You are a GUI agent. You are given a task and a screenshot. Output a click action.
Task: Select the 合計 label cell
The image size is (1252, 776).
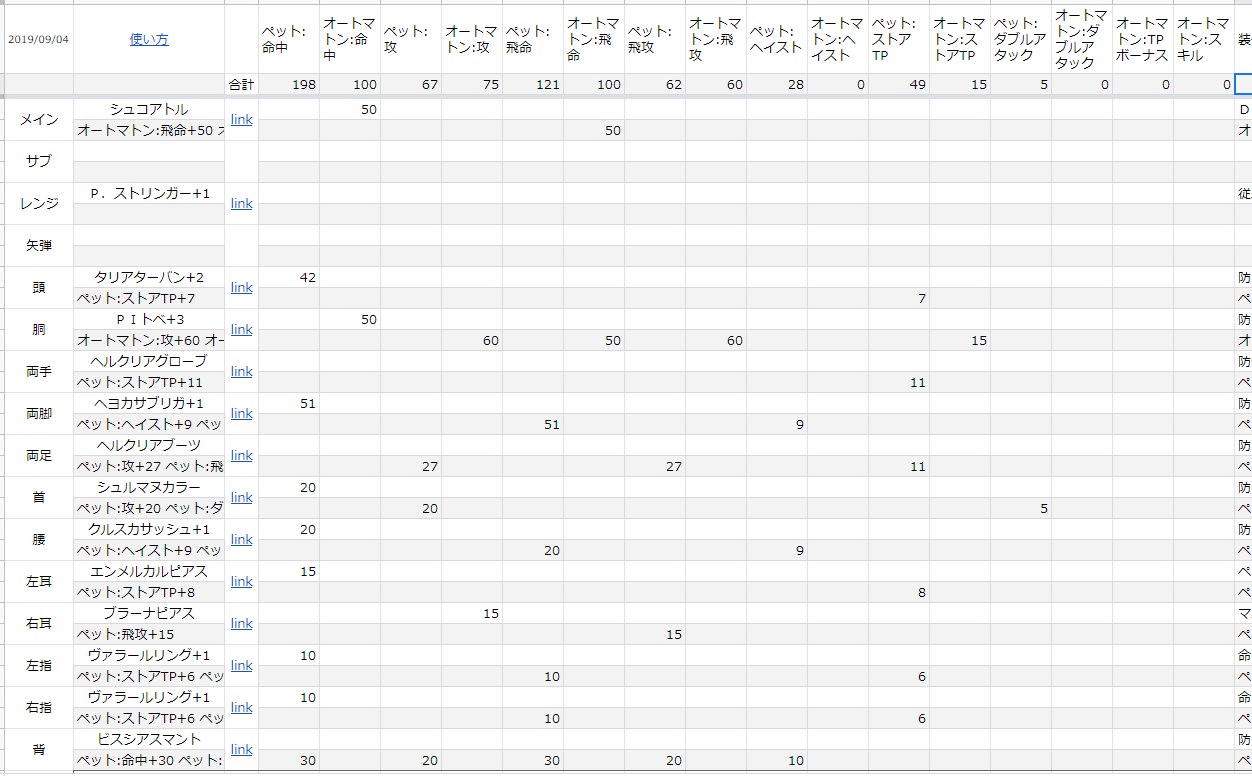pos(241,85)
